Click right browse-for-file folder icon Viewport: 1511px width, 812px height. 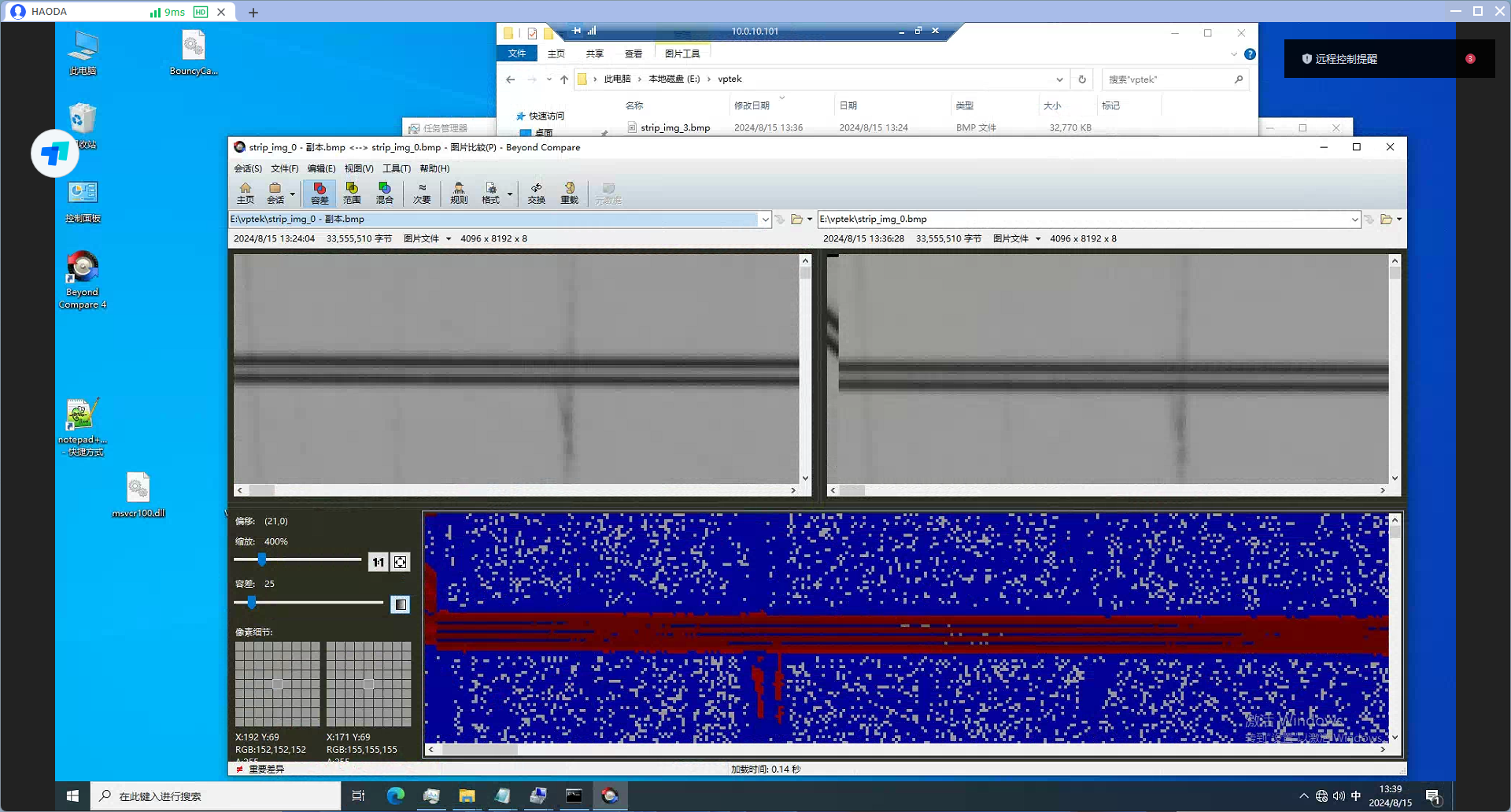[x=1386, y=220]
